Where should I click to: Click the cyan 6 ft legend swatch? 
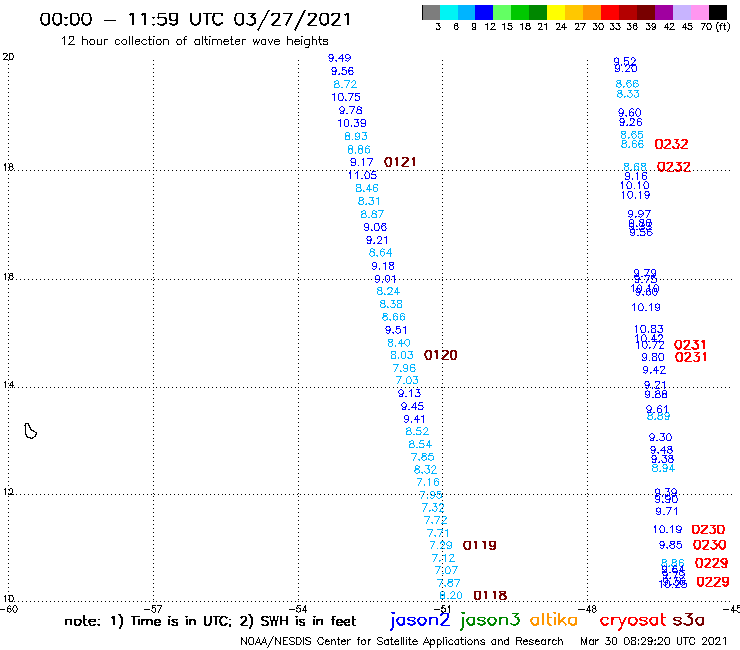tap(448, 12)
